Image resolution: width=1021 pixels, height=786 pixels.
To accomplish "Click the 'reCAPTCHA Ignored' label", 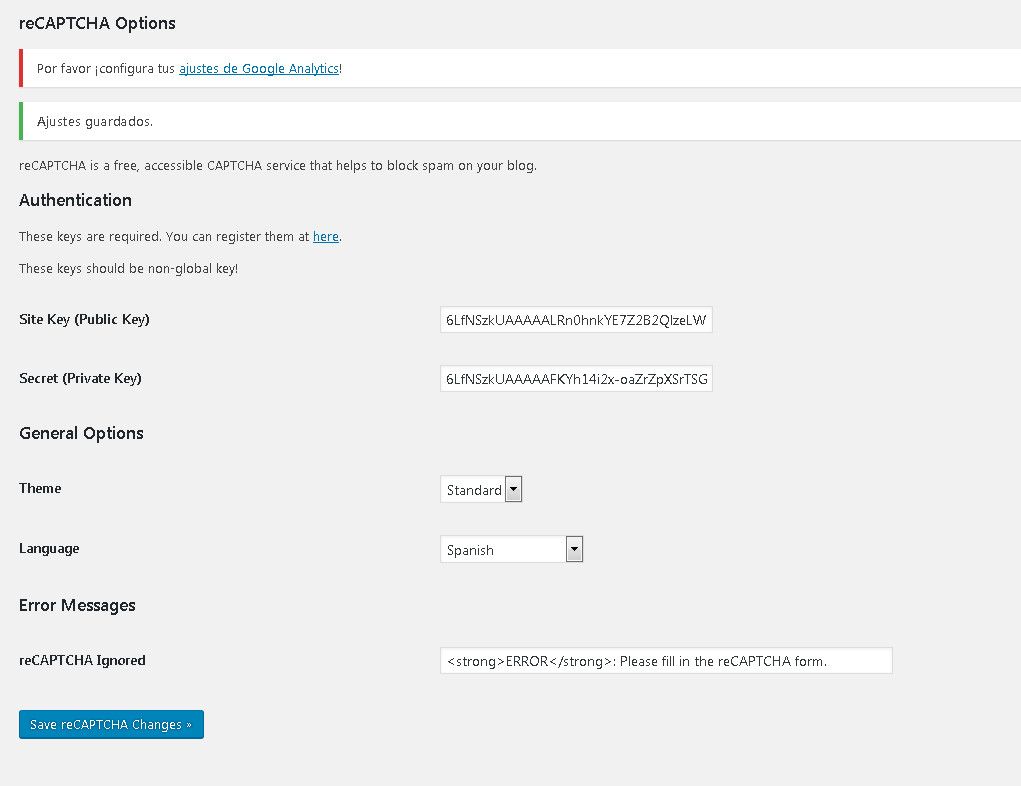I will click(x=82, y=660).
